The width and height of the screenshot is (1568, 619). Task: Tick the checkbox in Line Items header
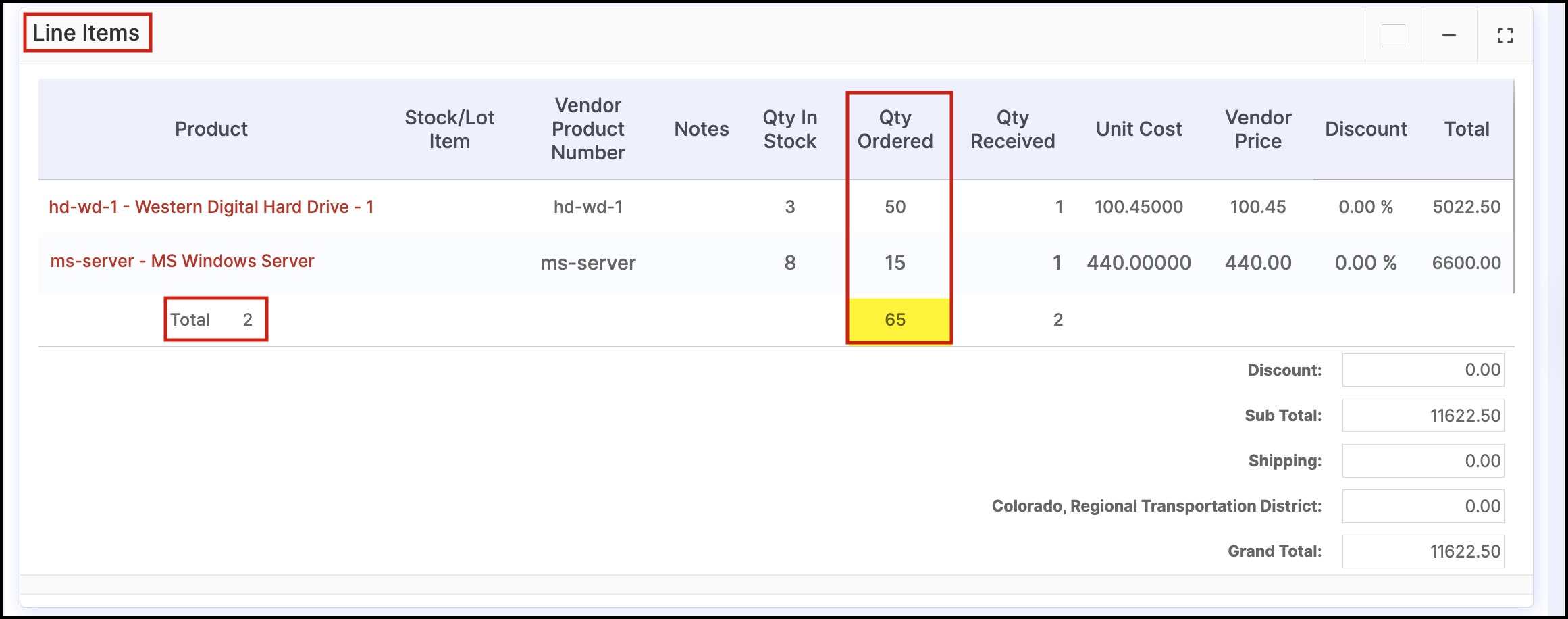(1393, 36)
